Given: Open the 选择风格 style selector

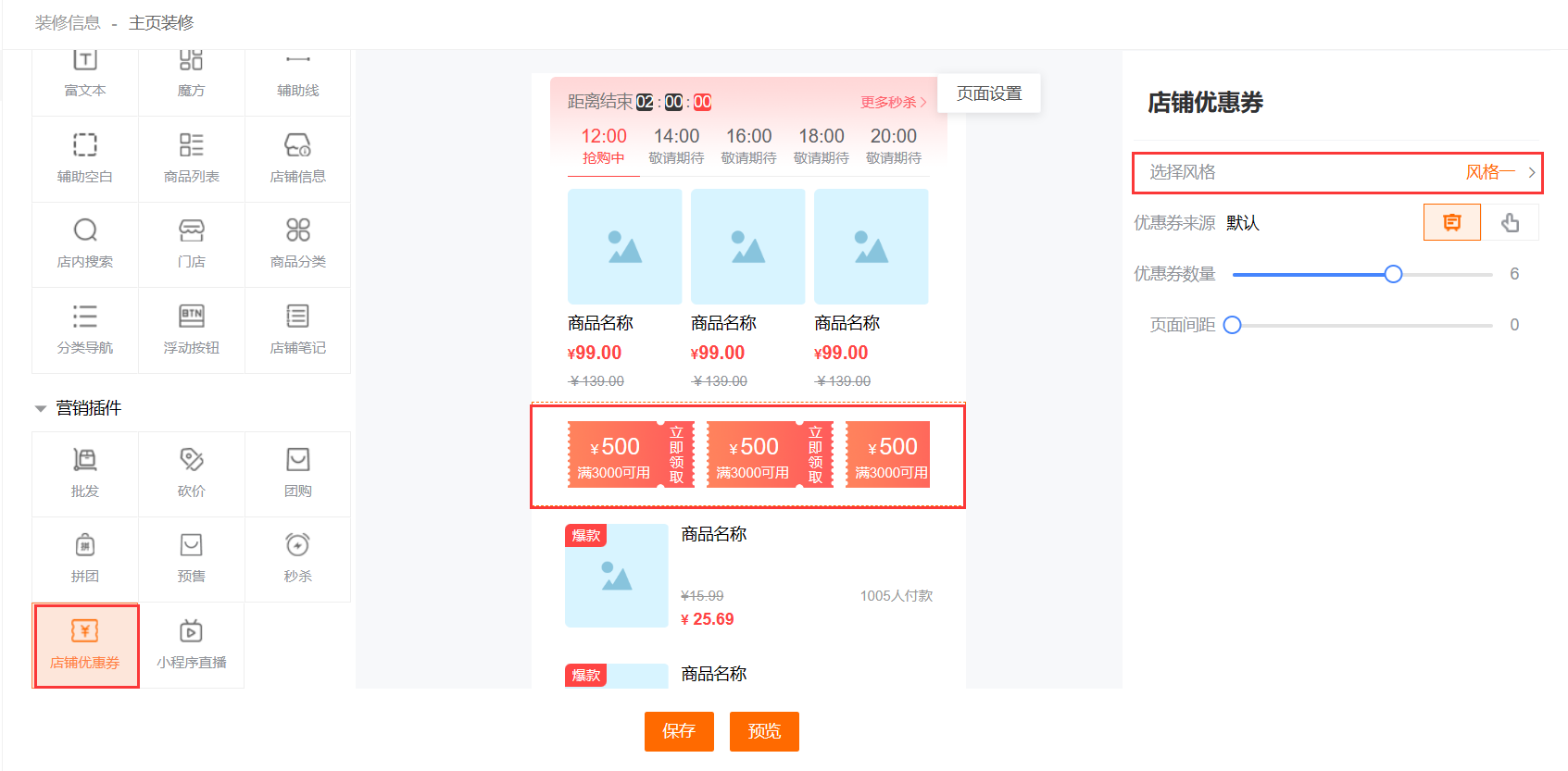Looking at the screenshot, I should [x=1337, y=172].
